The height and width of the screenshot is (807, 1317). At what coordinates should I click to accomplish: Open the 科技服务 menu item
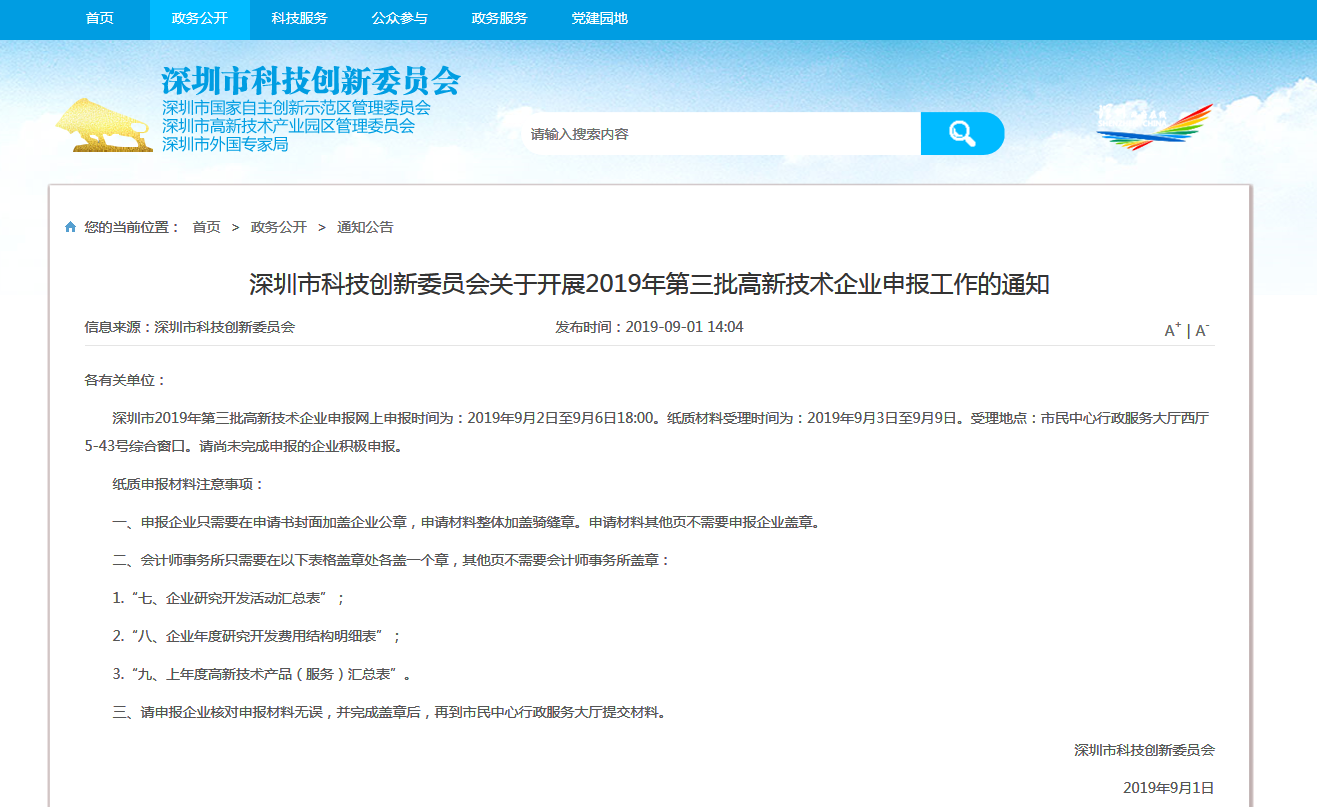click(298, 18)
